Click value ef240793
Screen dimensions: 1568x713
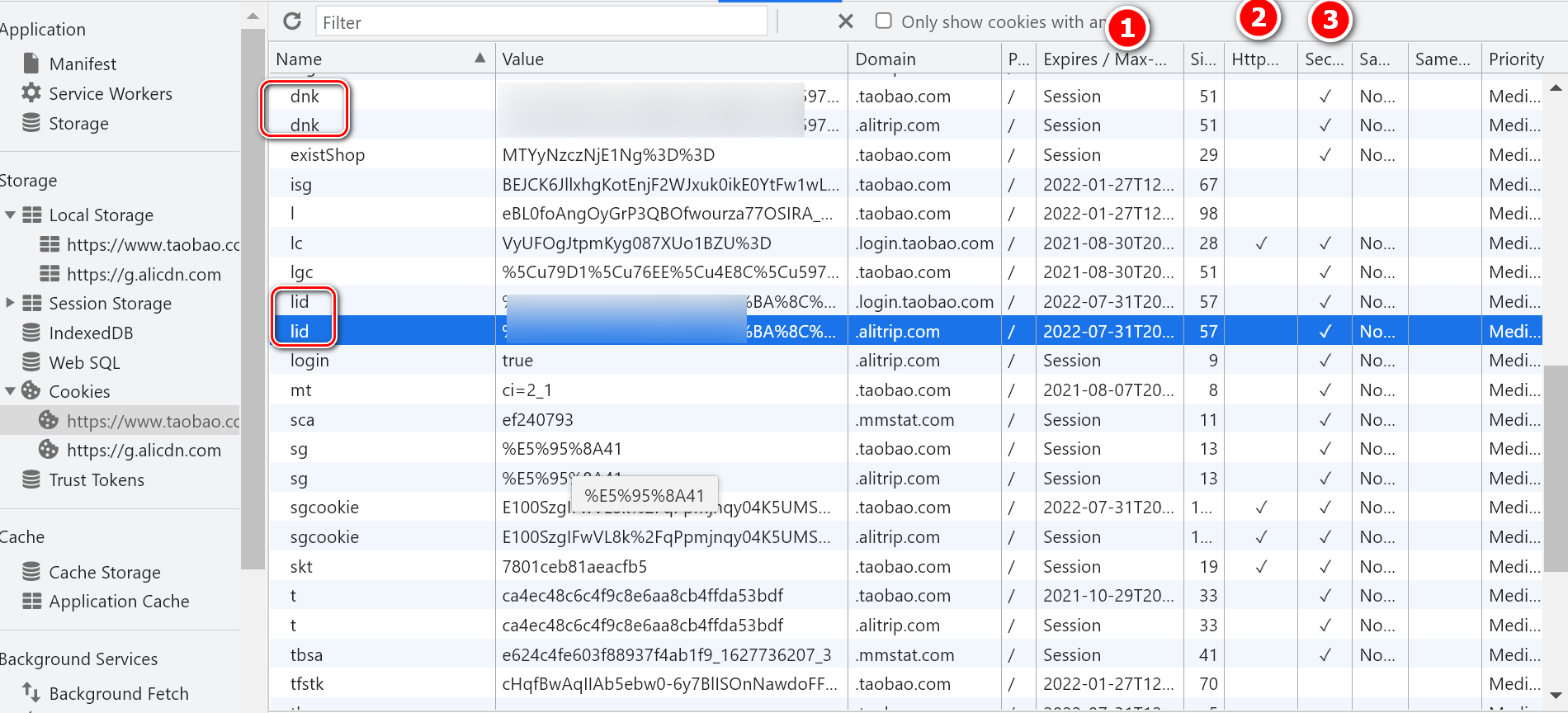[537, 419]
